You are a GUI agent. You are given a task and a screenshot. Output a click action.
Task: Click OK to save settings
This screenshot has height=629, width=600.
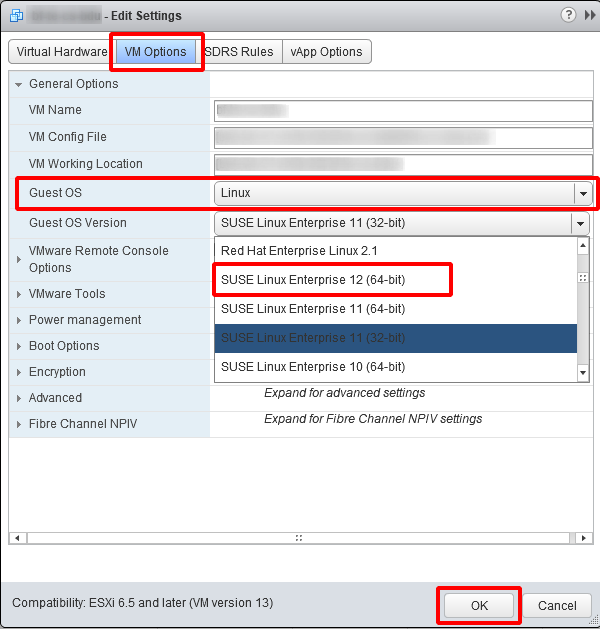point(479,605)
